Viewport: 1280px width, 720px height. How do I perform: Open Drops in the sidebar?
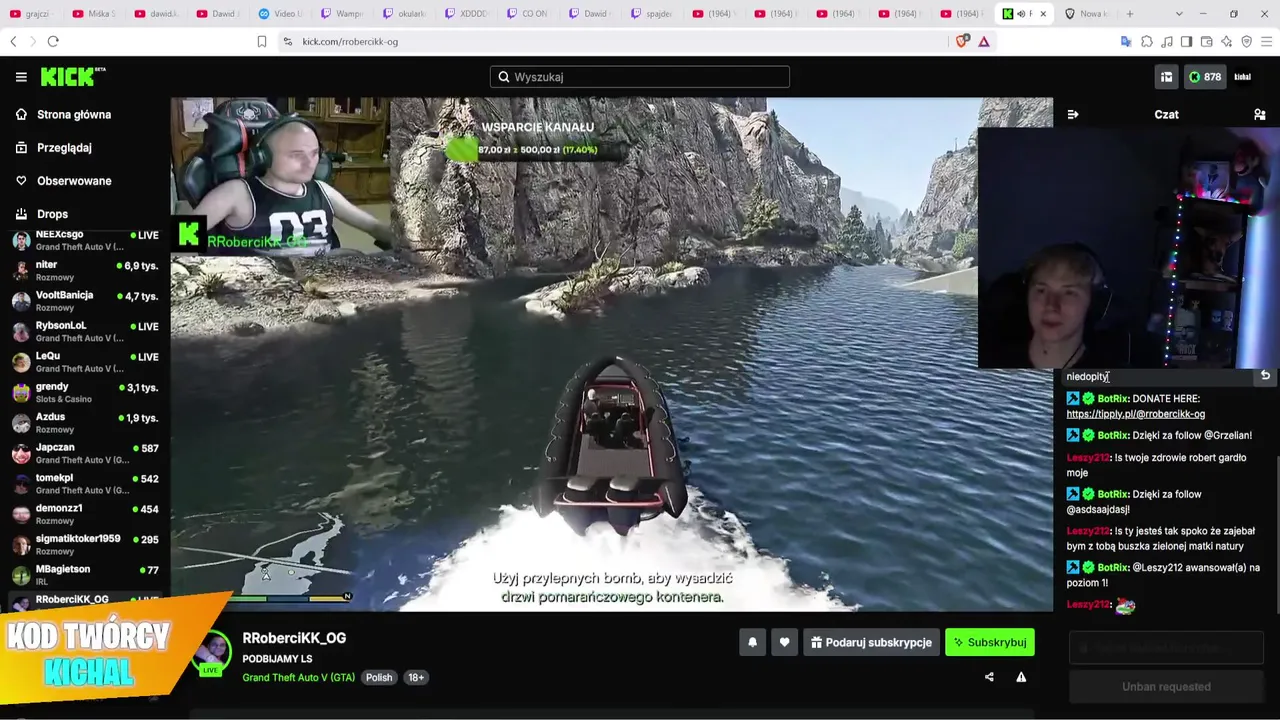click(x=52, y=214)
